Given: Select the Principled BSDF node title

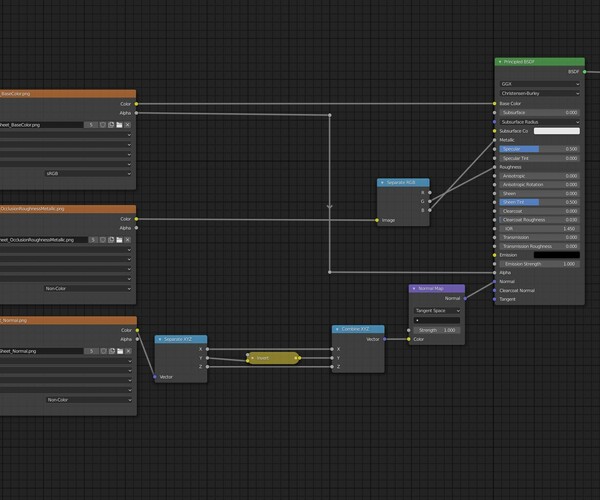Looking at the screenshot, I should click(x=519, y=62).
